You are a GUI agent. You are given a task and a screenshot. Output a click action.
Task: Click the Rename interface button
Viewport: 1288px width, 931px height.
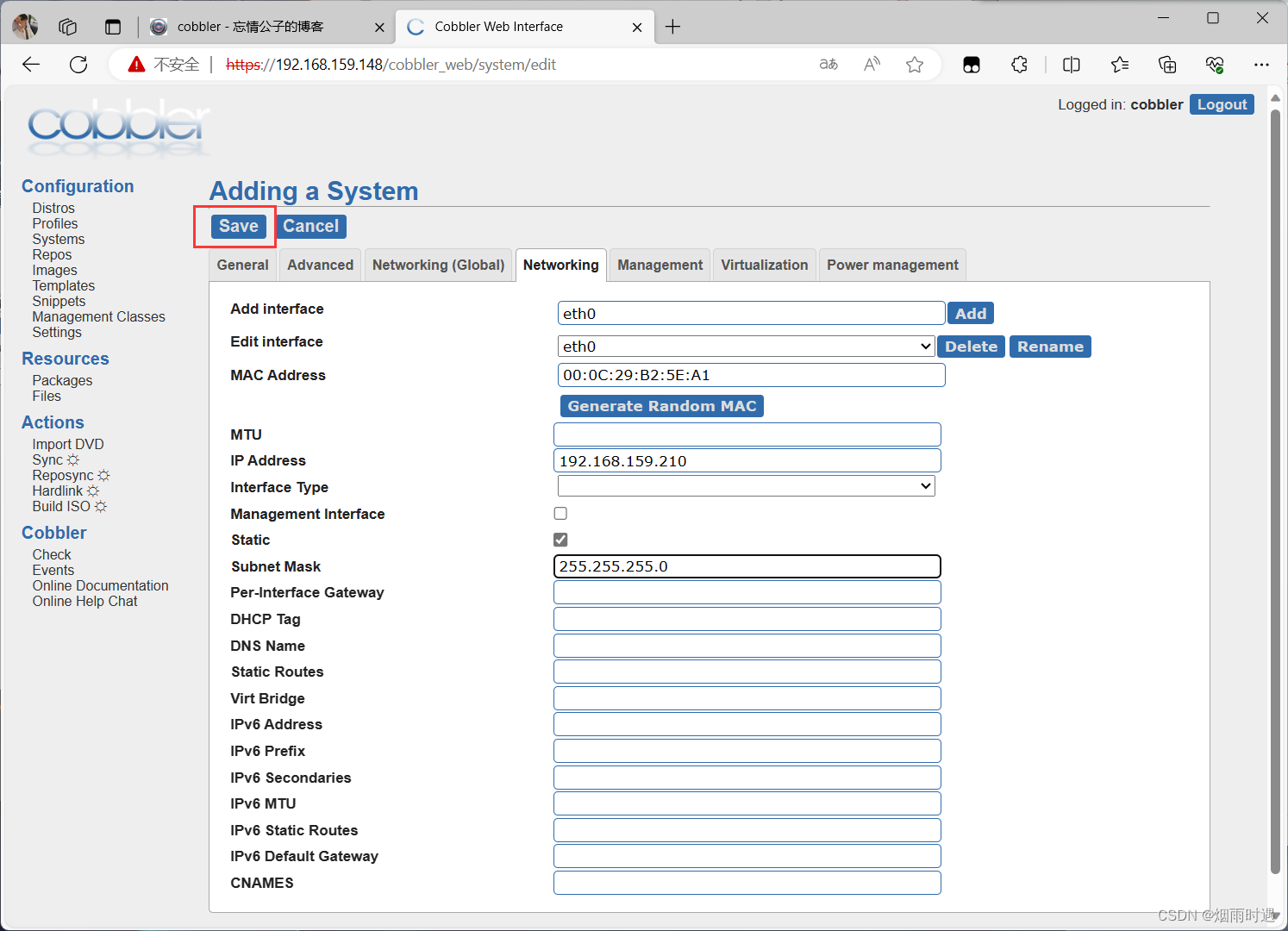pyautogui.click(x=1050, y=347)
